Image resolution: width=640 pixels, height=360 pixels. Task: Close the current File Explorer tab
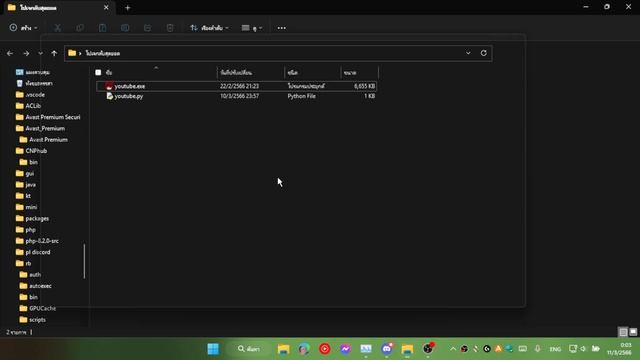point(106,8)
